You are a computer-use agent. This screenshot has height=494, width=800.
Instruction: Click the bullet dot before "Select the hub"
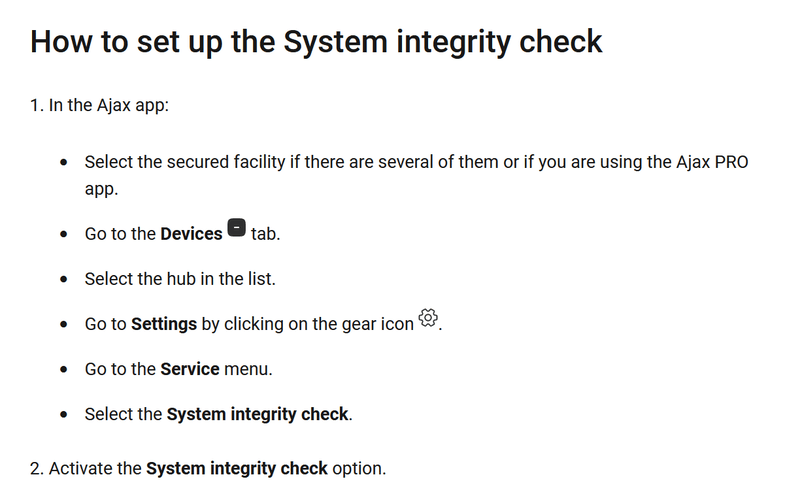click(64, 279)
